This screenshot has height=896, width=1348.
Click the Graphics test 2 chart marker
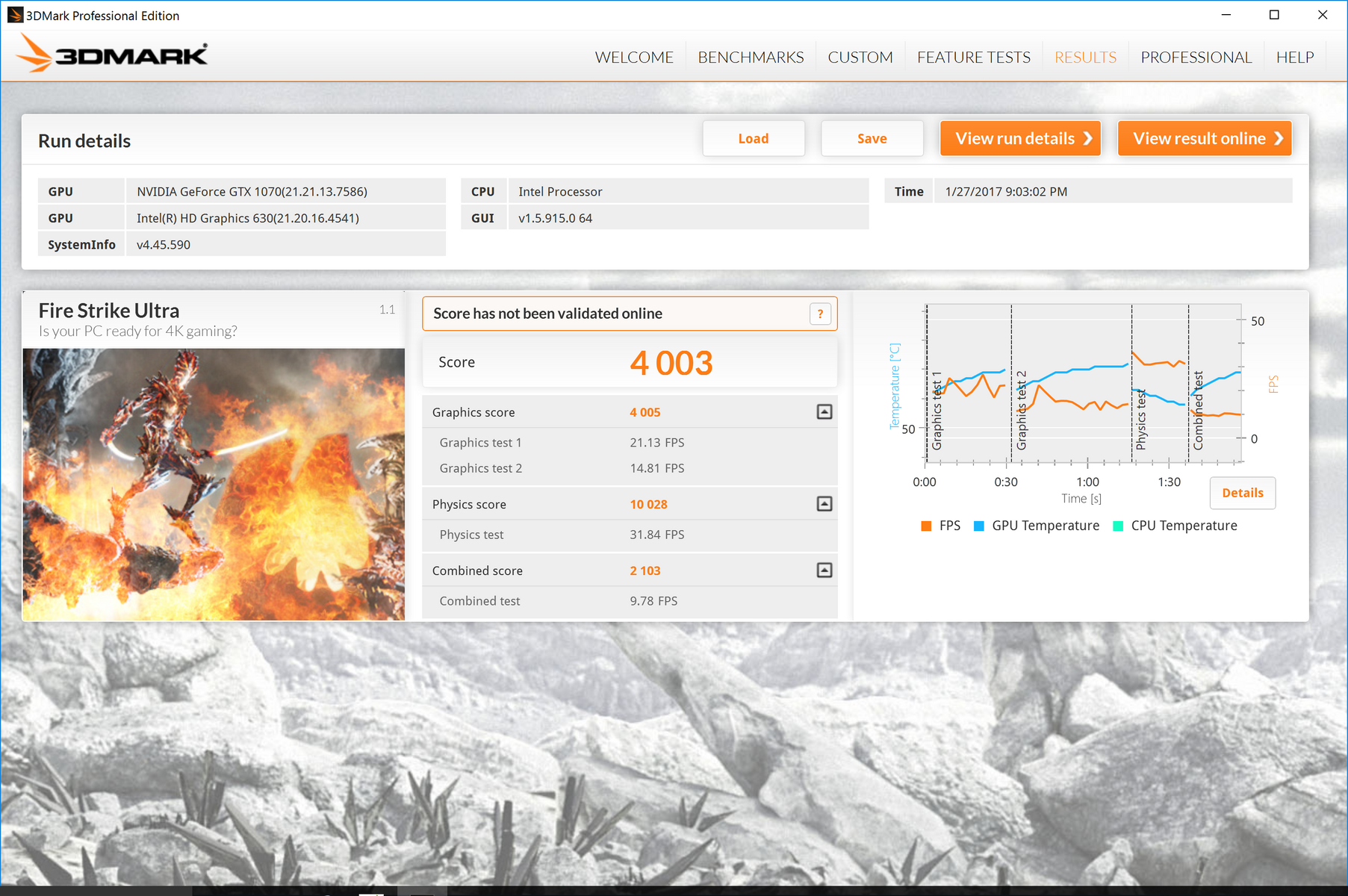(1022, 411)
